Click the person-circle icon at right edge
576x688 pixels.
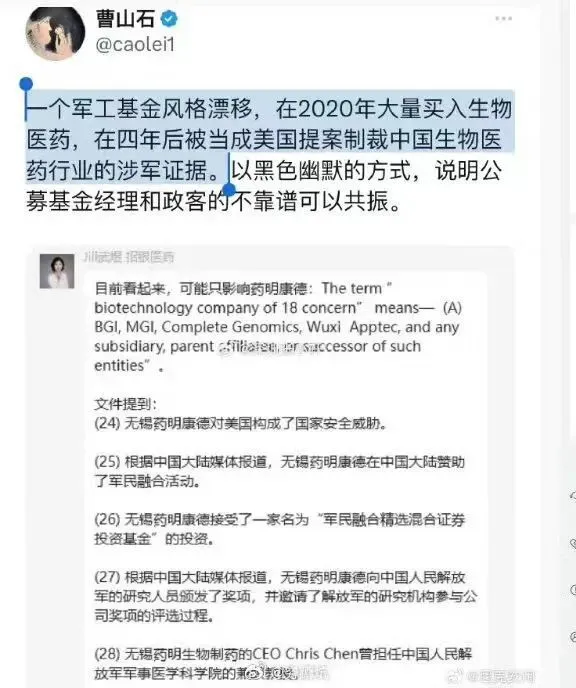[572, 636]
